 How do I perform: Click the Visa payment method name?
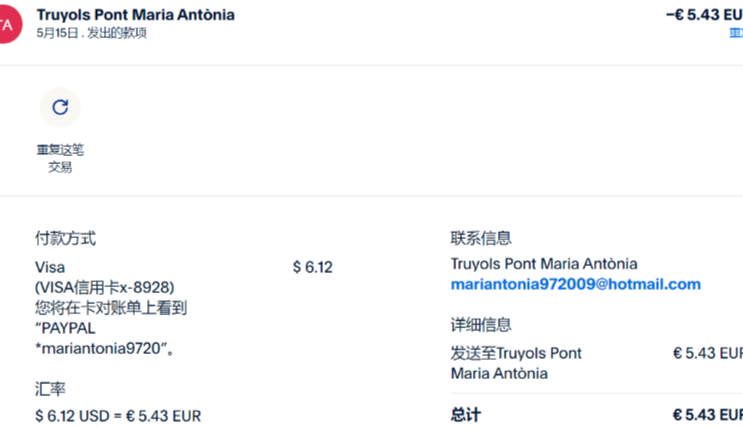(49, 267)
